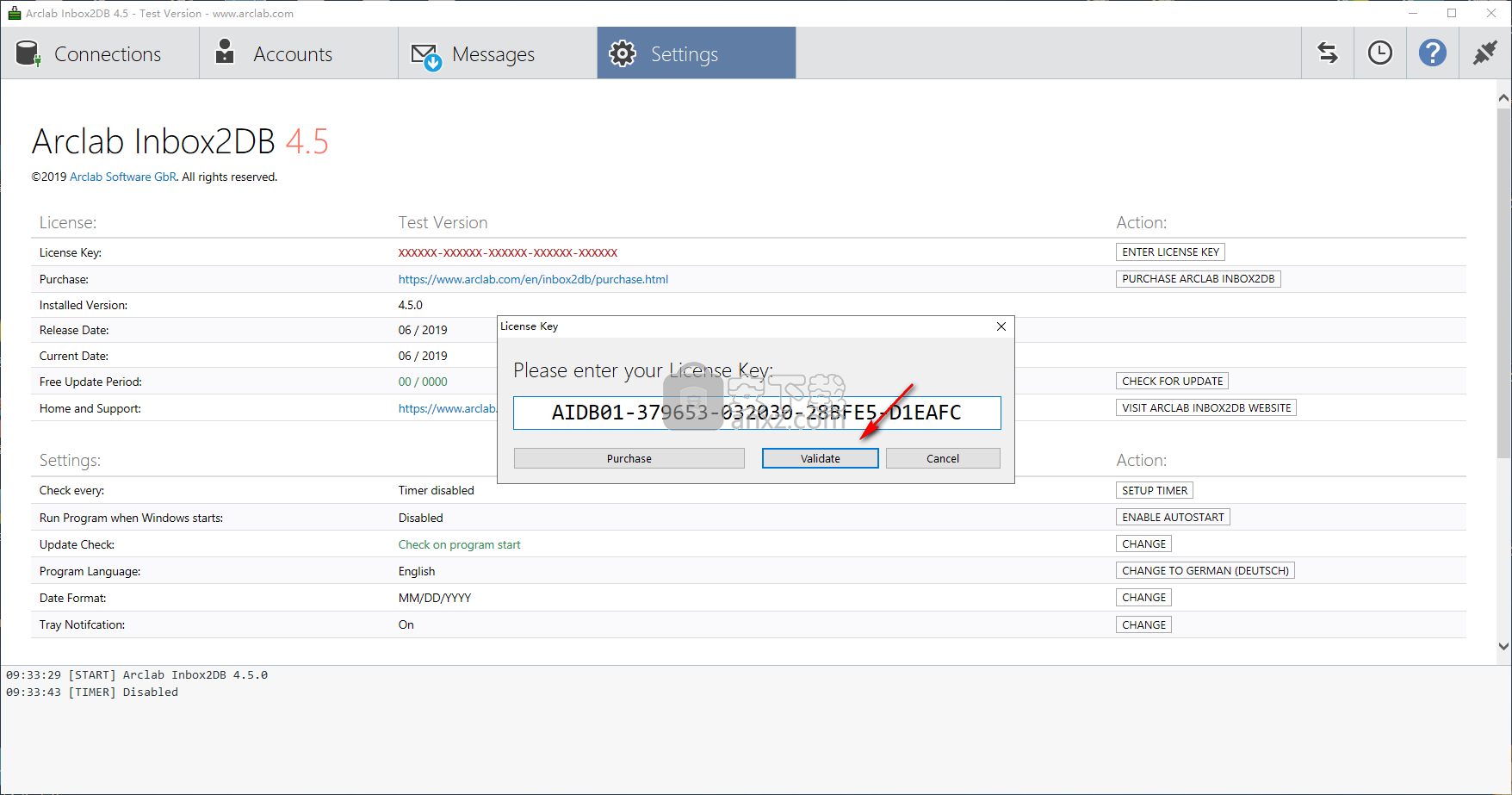Cancel the License Key dialog
The image size is (1512, 795).
click(x=943, y=458)
